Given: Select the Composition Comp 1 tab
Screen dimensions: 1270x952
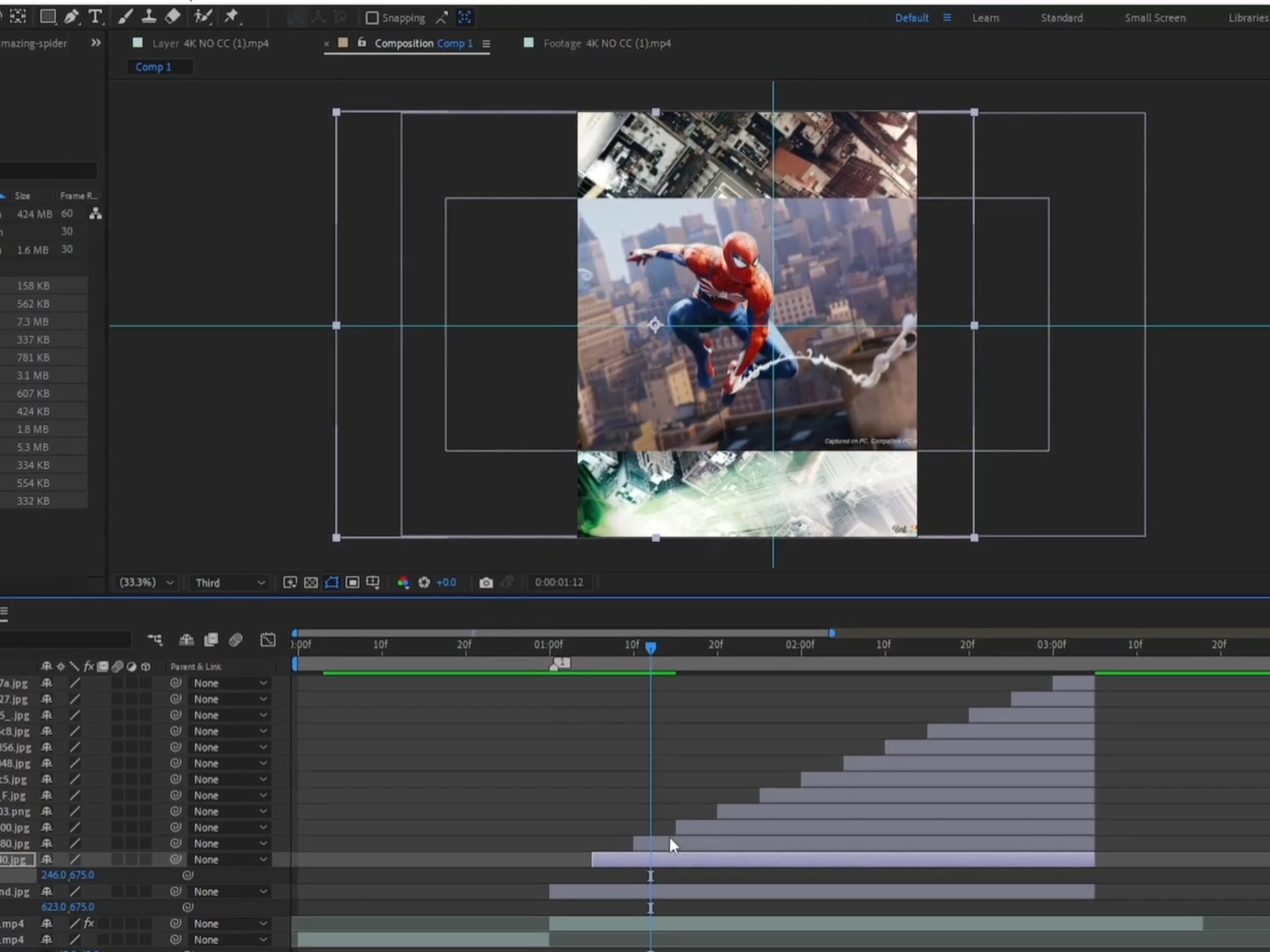Looking at the screenshot, I should click(x=423, y=43).
